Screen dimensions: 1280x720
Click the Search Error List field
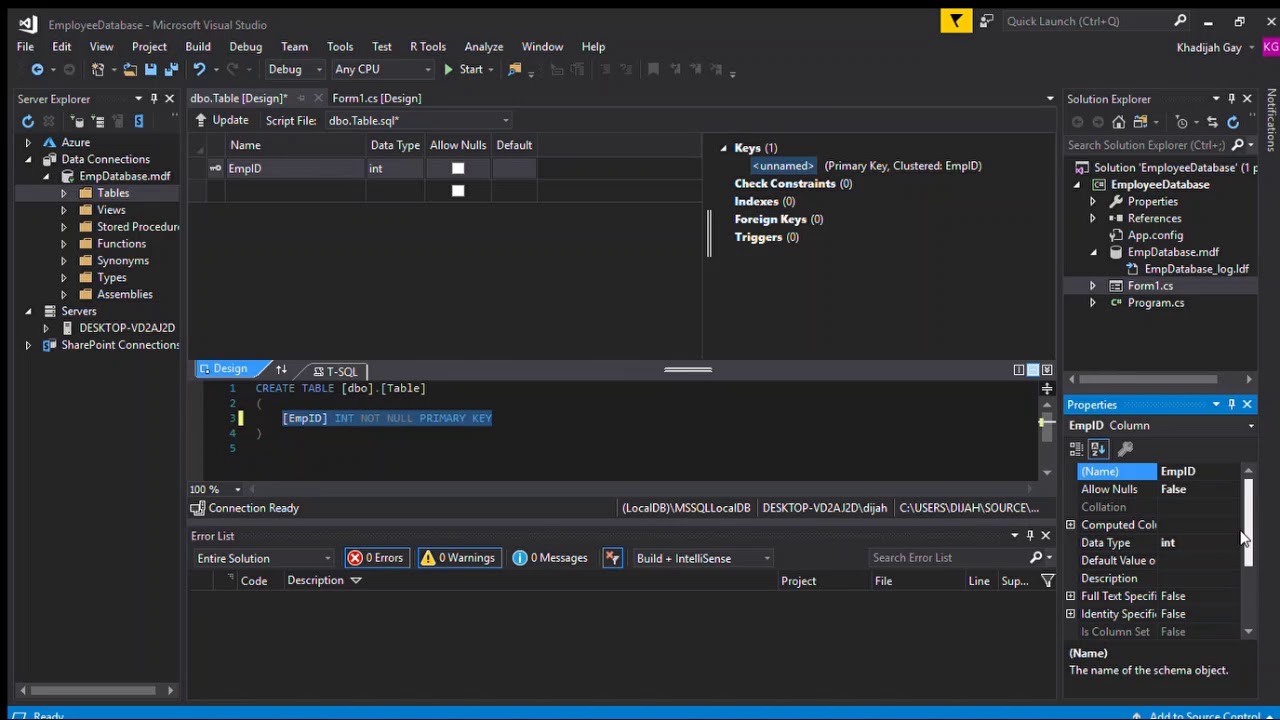tap(948, 558)
